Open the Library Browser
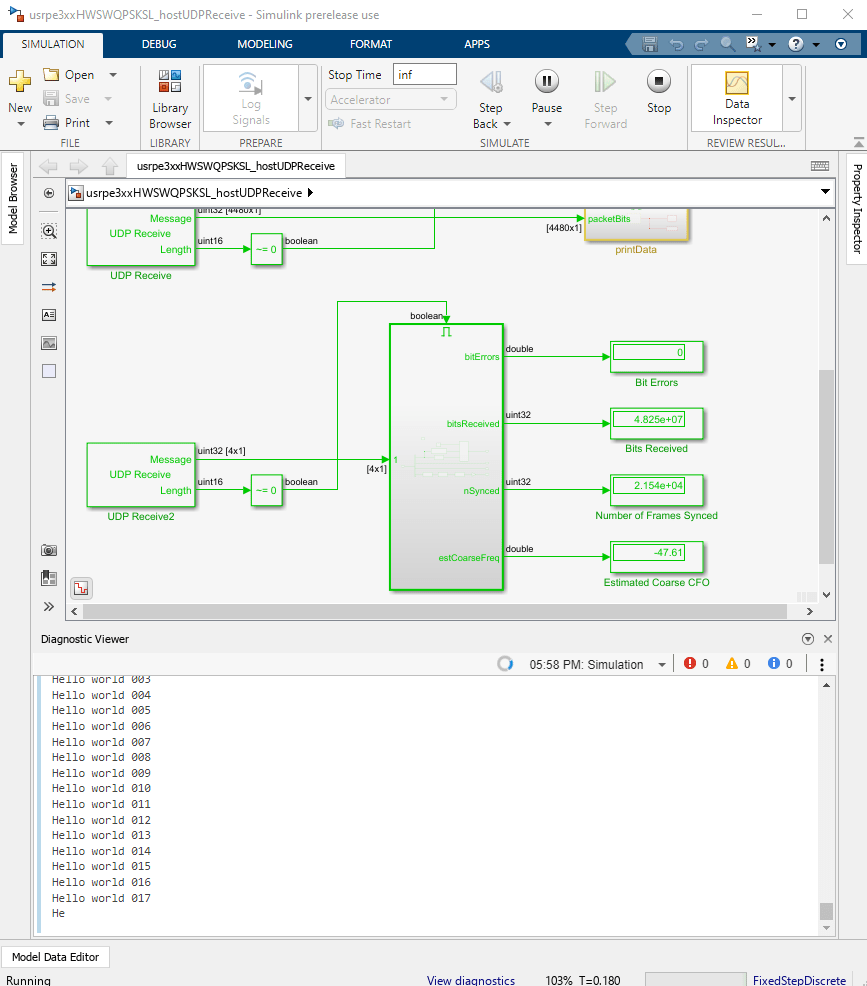Viewport: 867px width, 986px height. coord(170,100)
